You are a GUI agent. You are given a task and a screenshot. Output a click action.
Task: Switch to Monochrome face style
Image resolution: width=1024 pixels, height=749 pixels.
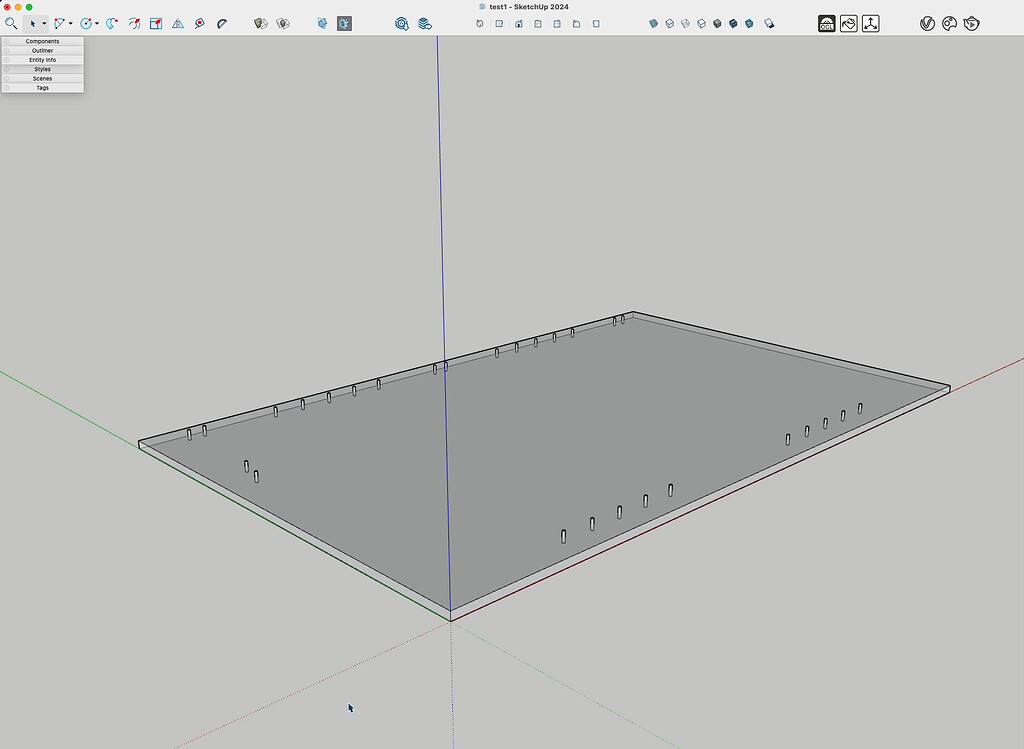tap(750, 22)
